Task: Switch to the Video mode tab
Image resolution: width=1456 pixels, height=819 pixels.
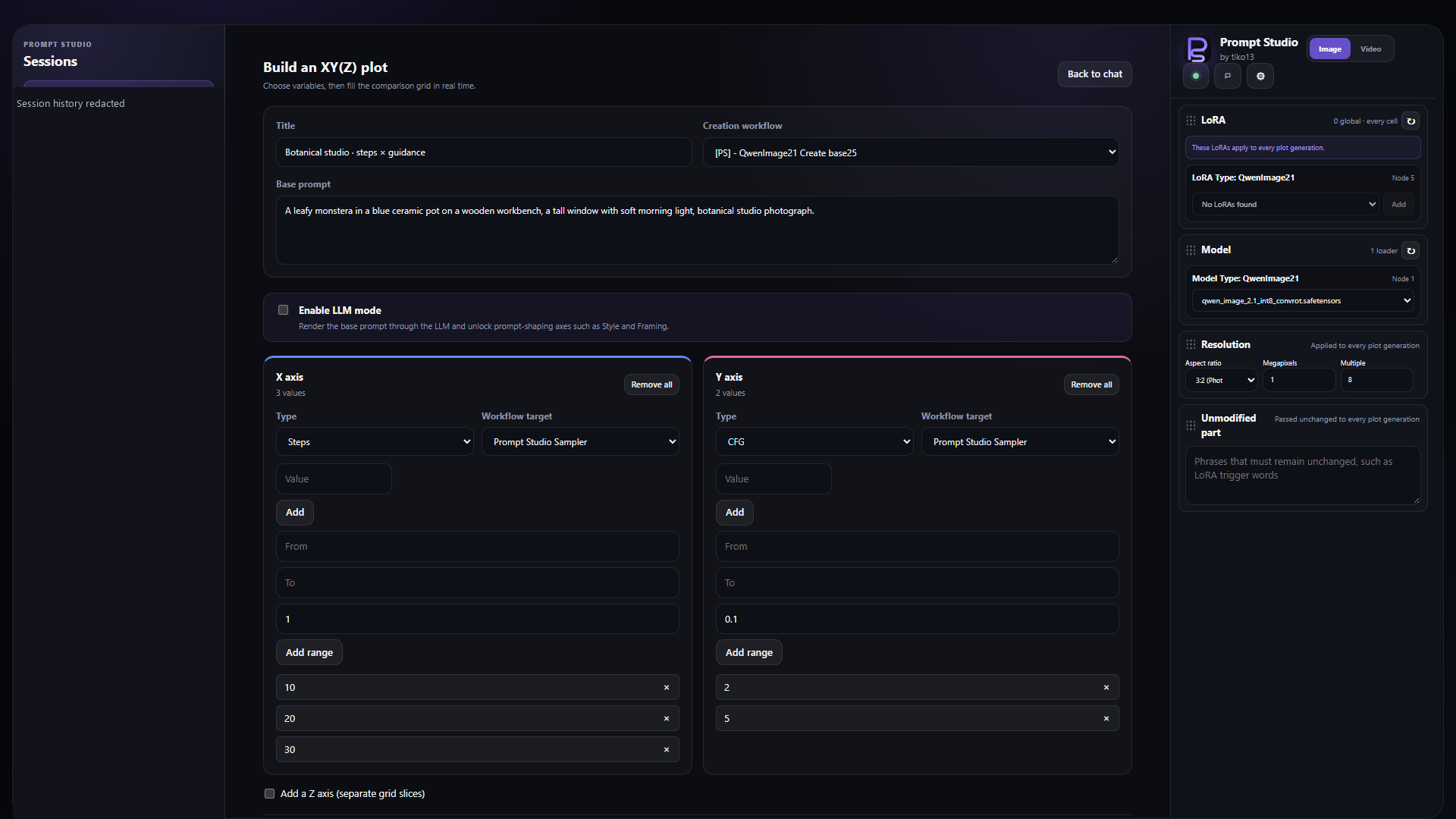Action: tap(1370, 49)
